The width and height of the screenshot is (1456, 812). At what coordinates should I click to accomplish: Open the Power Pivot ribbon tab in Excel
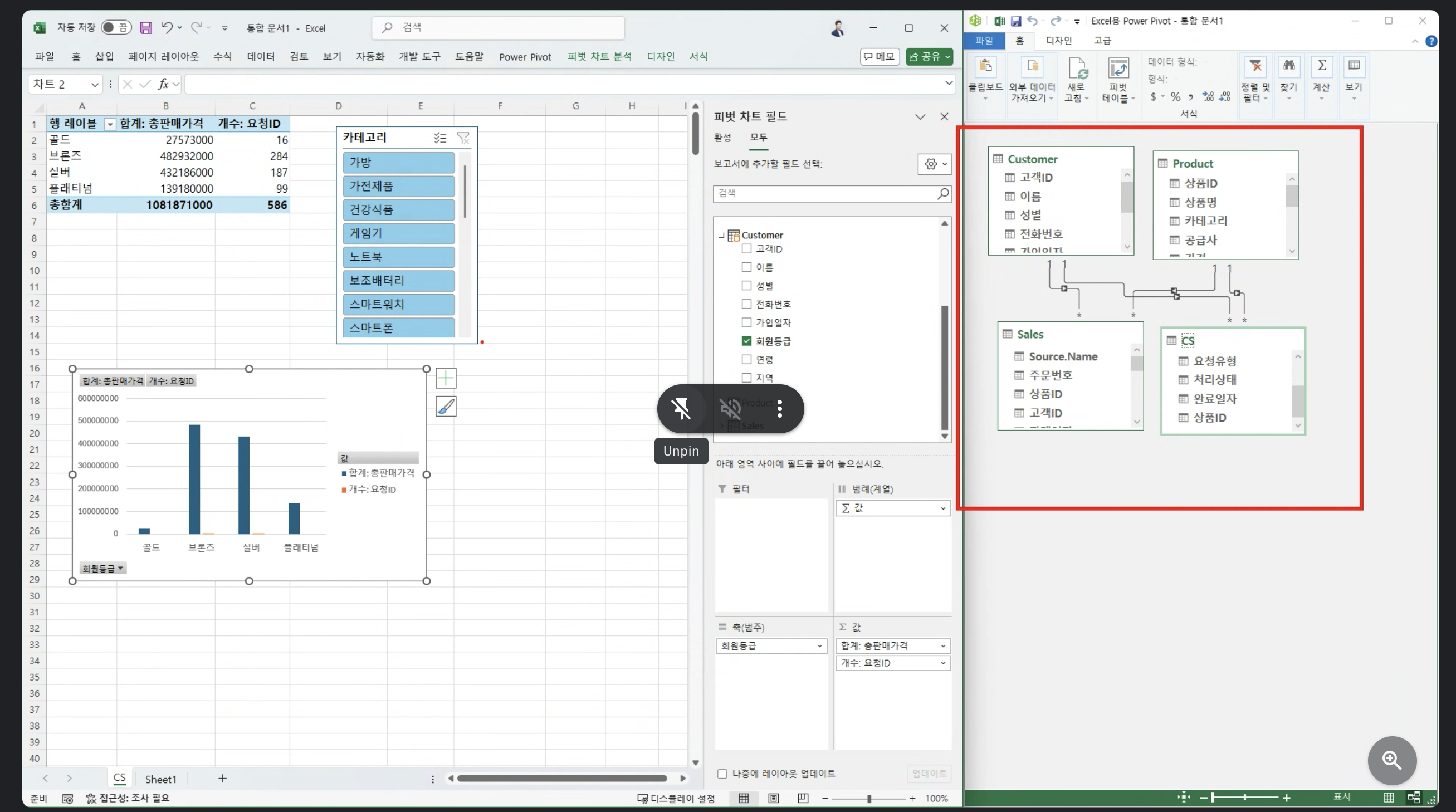[x=525, y=57]
